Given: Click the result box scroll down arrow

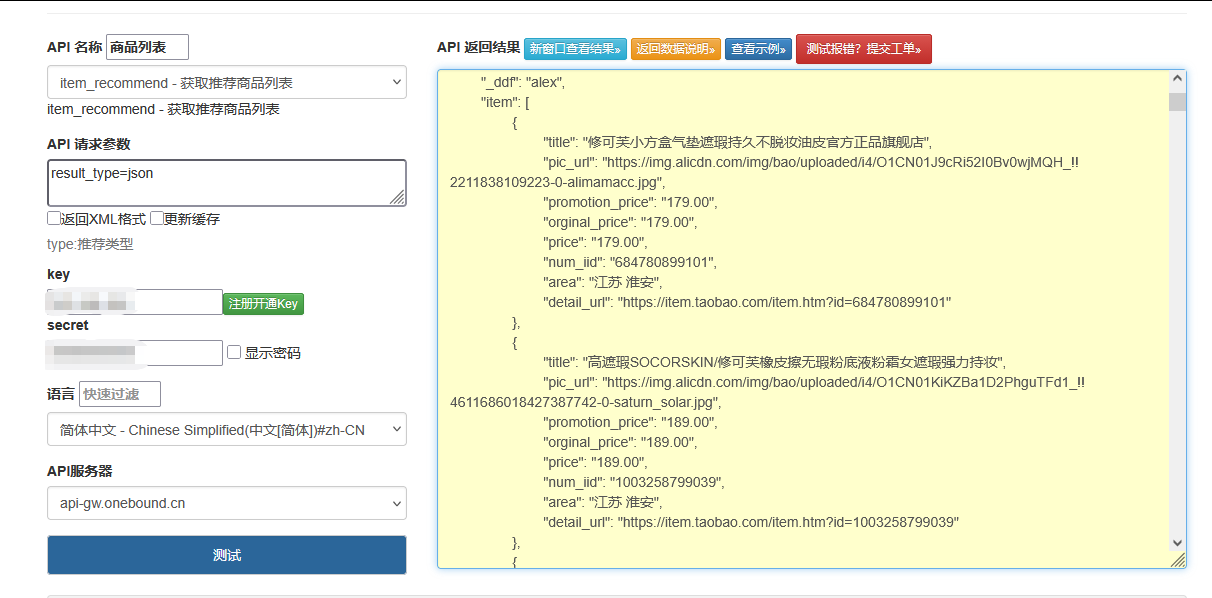Looking at the screenshot, I should (1178, 542).
